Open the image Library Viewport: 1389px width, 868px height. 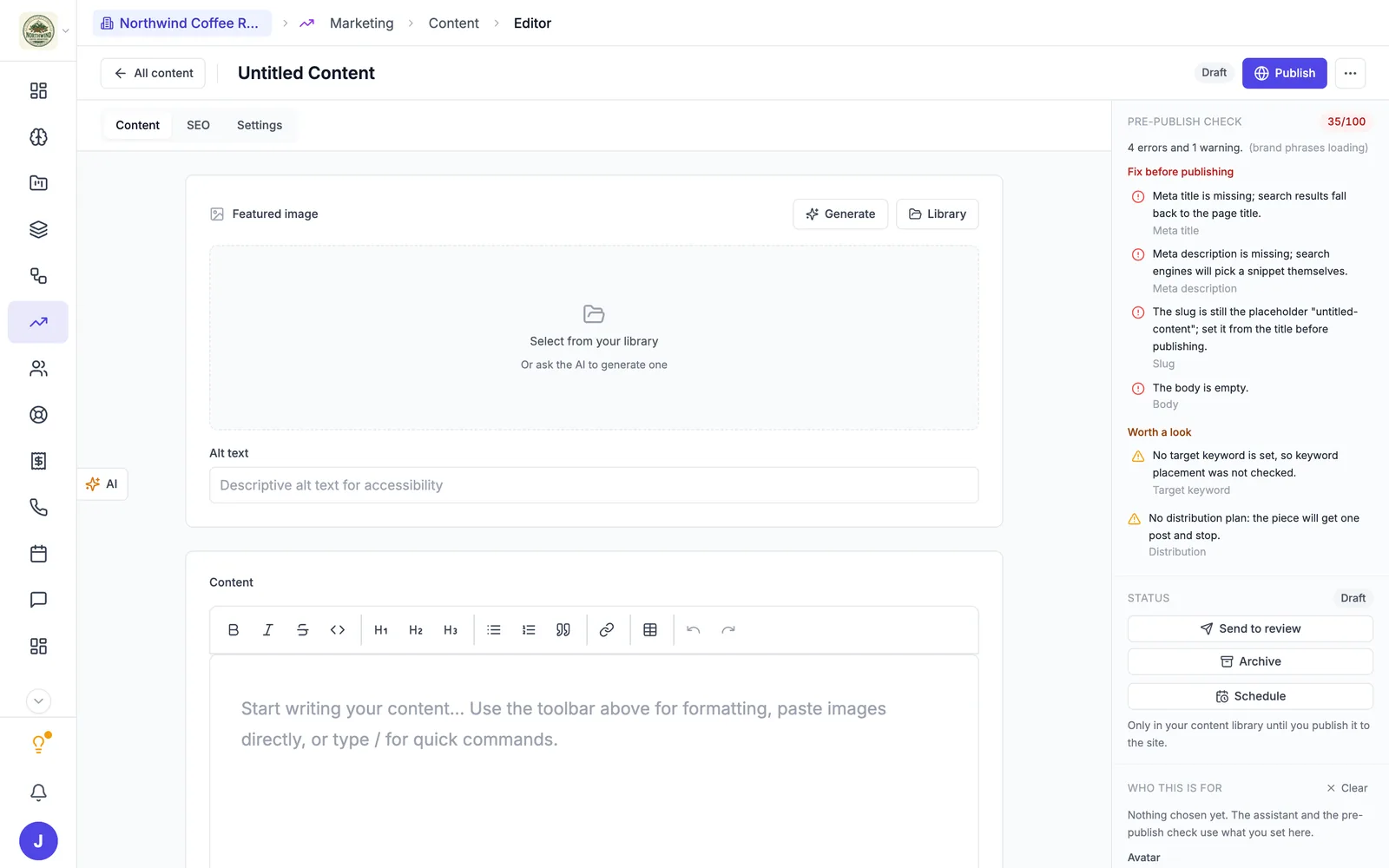938,214
